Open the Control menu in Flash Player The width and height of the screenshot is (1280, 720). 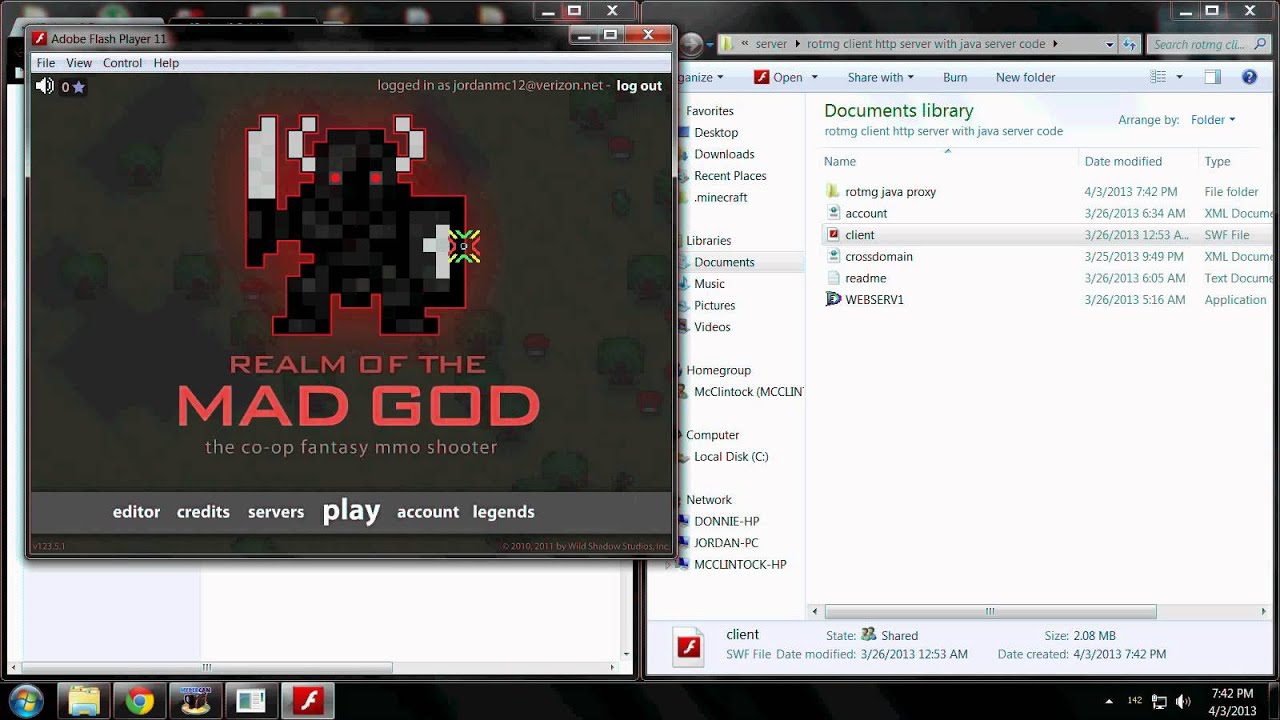pyautogui.click(x=122, y=62)
